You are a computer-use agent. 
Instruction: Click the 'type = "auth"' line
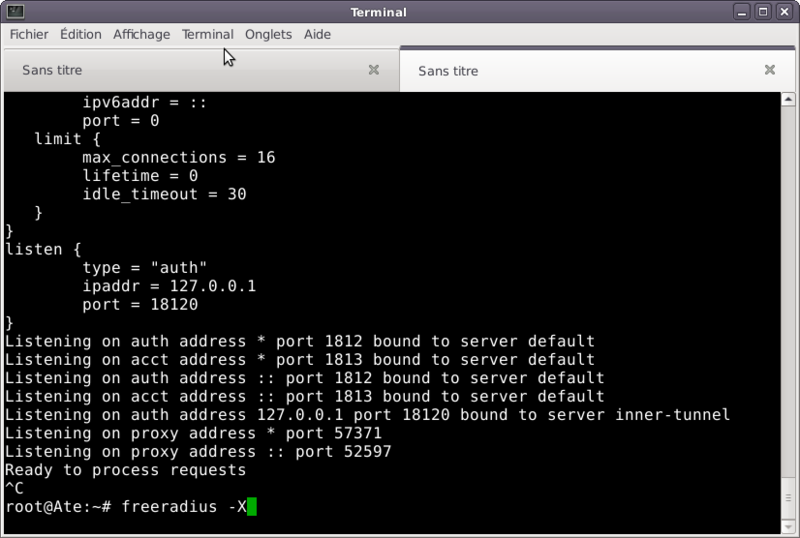click(144, 268)
